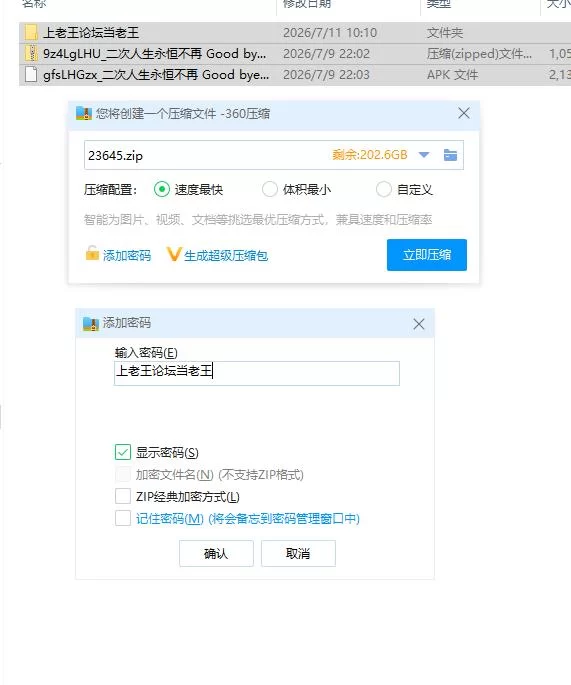Click the archive icon in 添加密码 title bar

pyautogui.click(x=91, y=324)
